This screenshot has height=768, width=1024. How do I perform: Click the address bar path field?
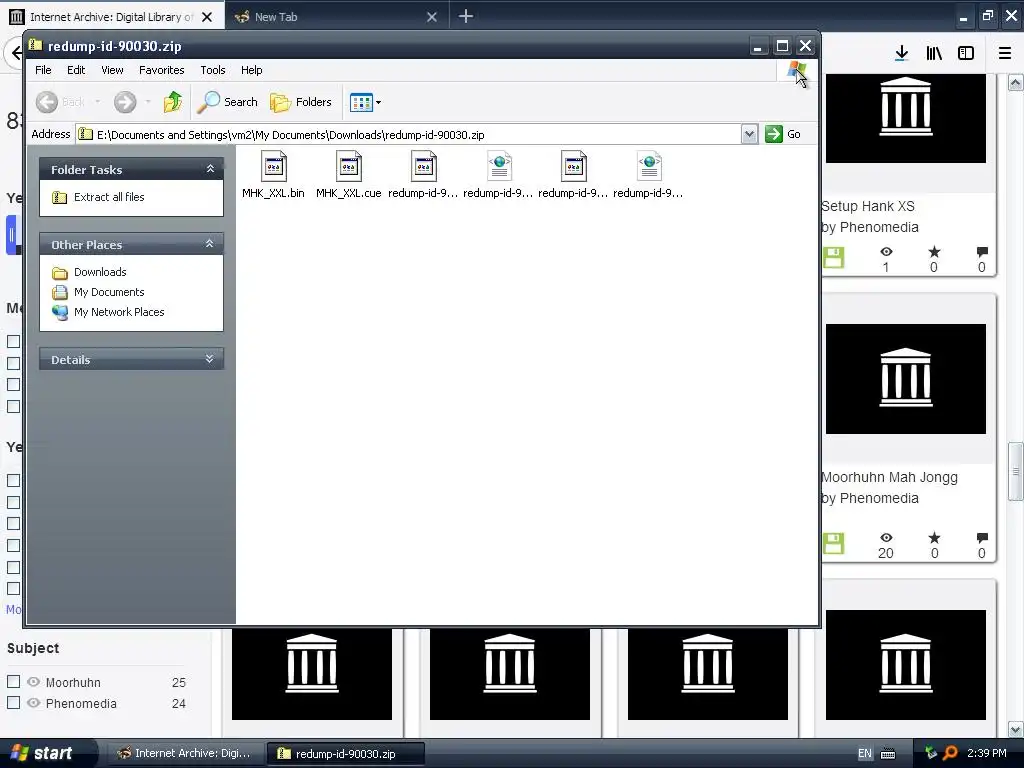(x=409, y=135)
